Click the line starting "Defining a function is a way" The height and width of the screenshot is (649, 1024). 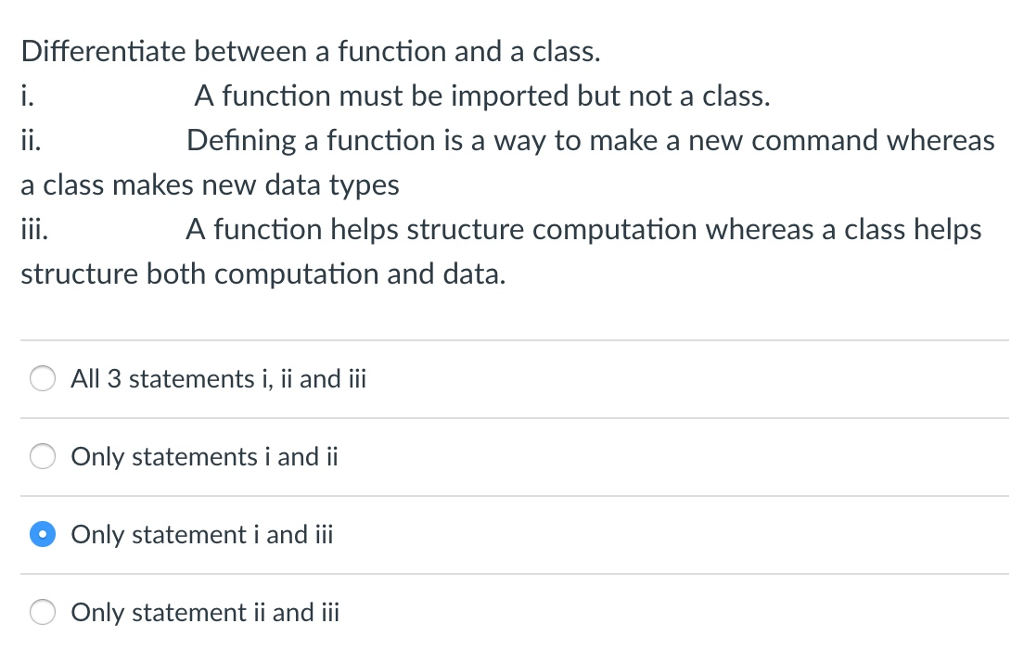[x=590, y=141]
